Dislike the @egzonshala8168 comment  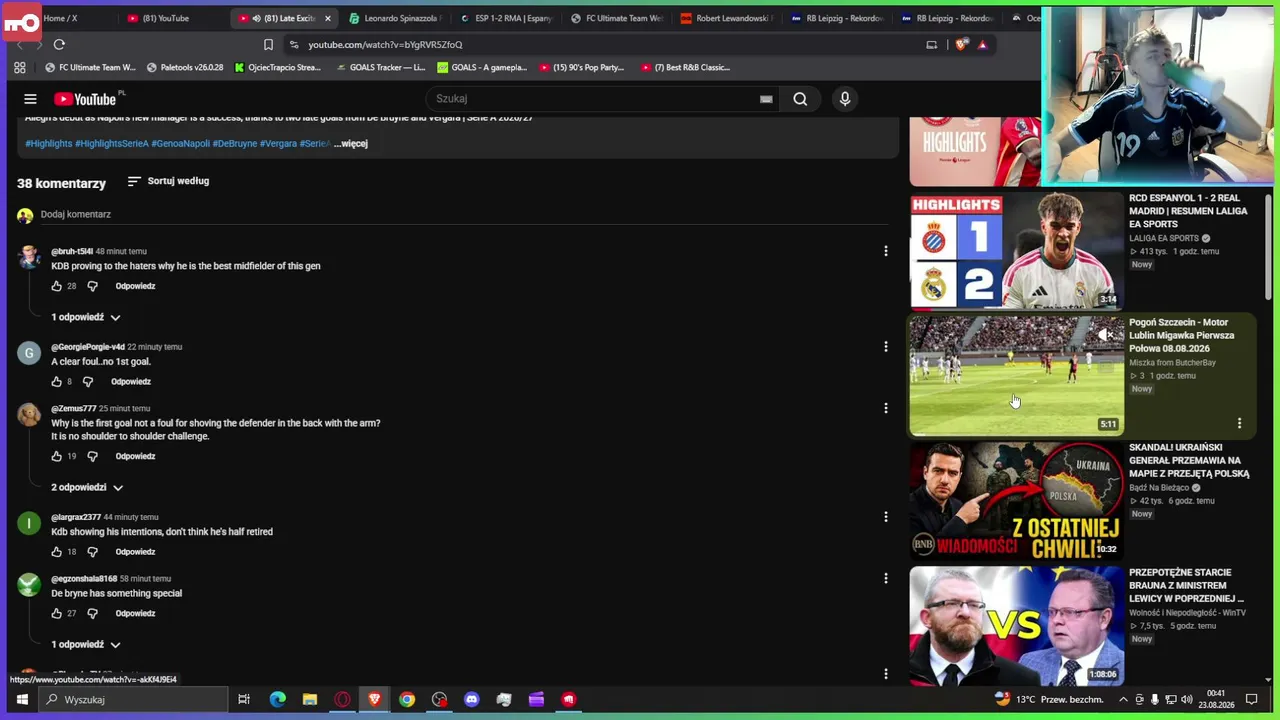[92, 613]
